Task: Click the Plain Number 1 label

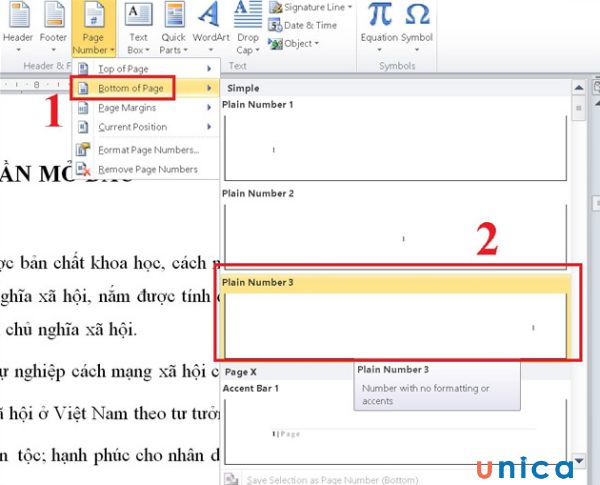Action: point(258,105)
